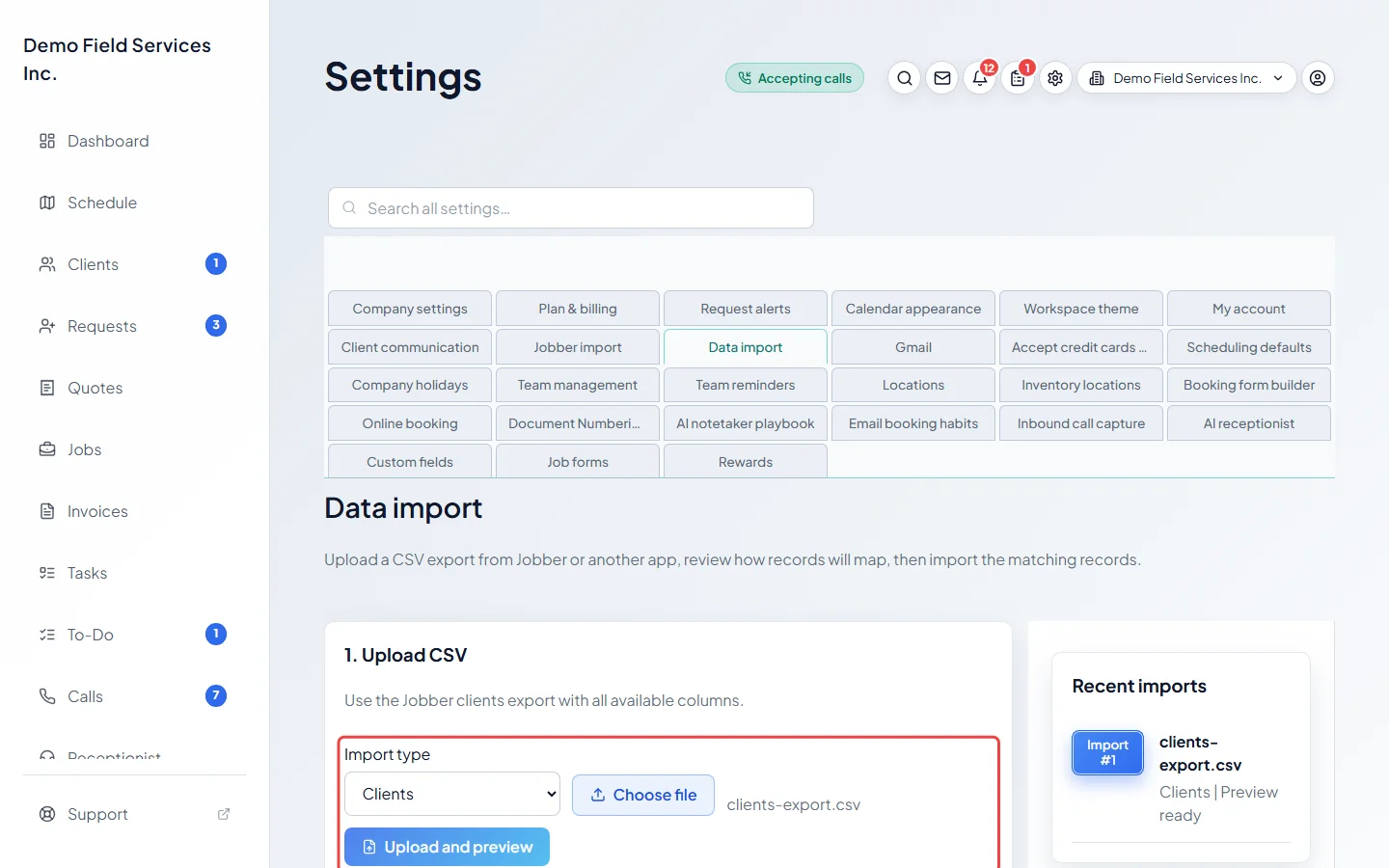Screen dimensions: 1389x868
Task: Open the mail inbox icon
Action: [942, 78]
